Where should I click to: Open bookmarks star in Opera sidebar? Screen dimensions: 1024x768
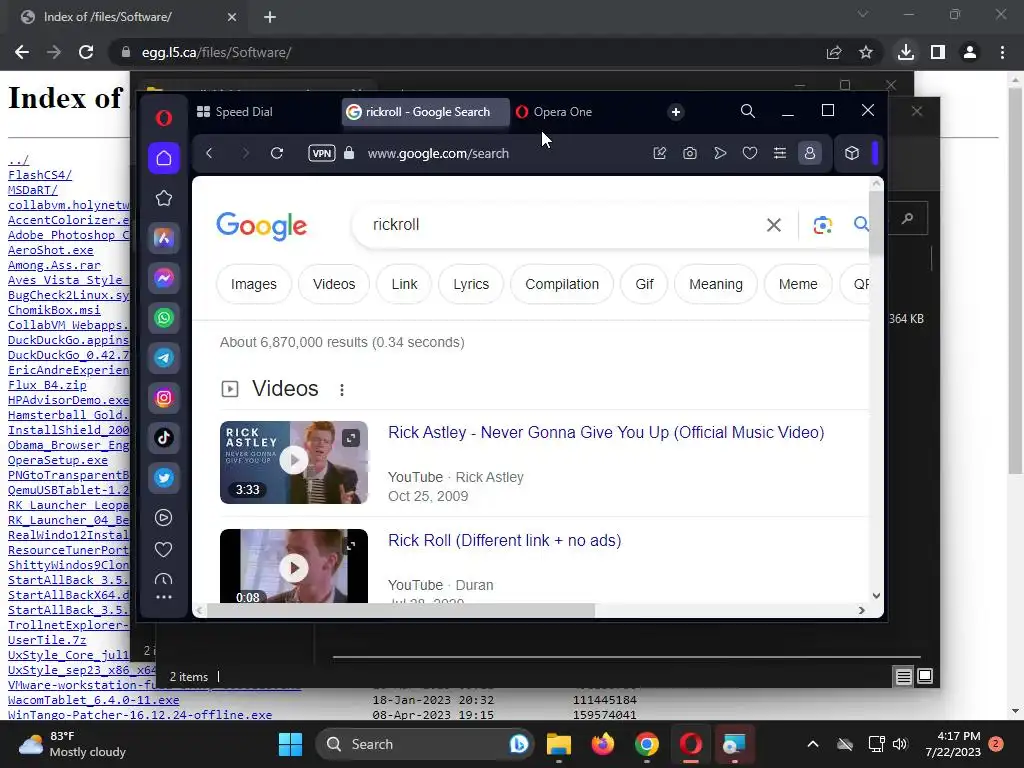coord(164,199)
